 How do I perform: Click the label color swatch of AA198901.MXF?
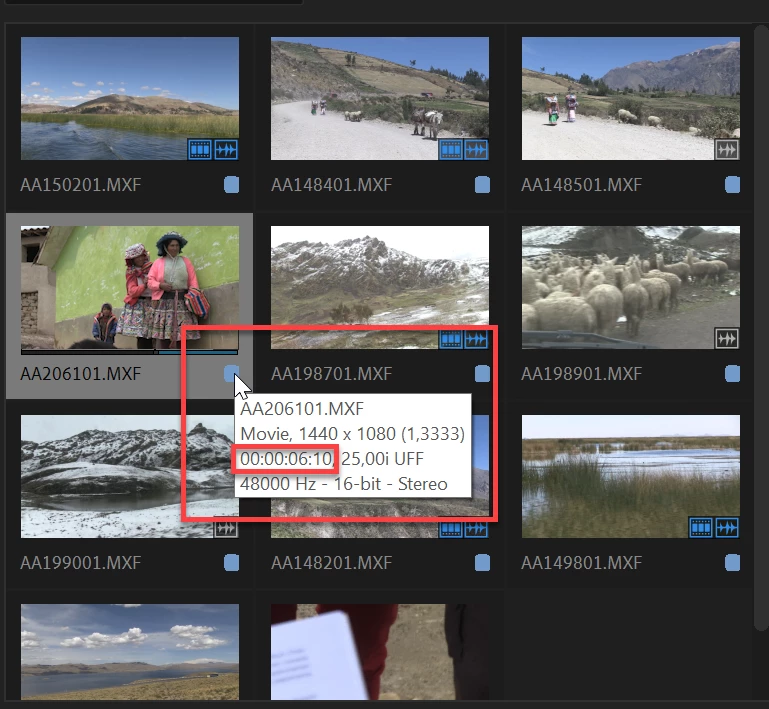[x=733, y=374]
